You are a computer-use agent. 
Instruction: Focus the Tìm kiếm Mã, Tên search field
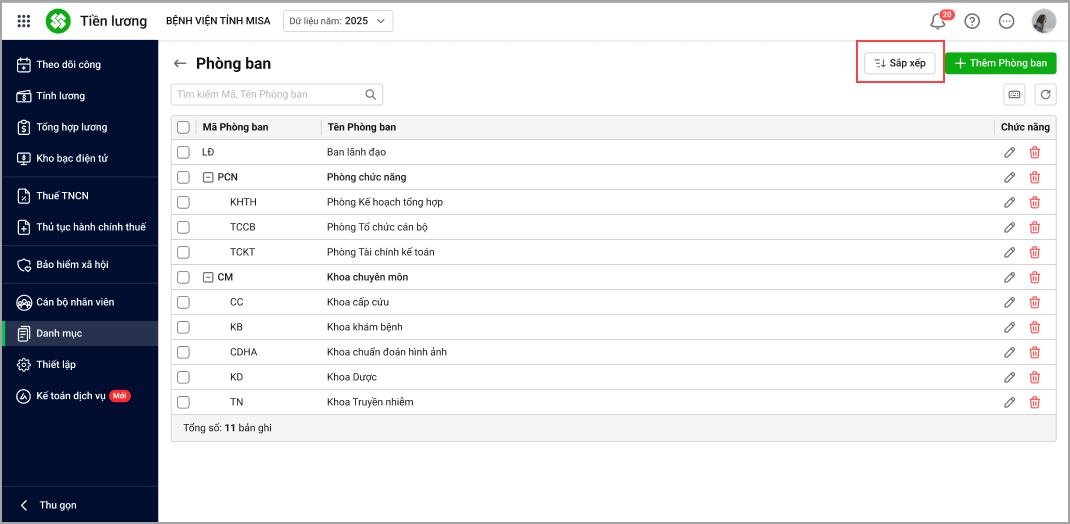pyautogui.click(x=267, y=94)
